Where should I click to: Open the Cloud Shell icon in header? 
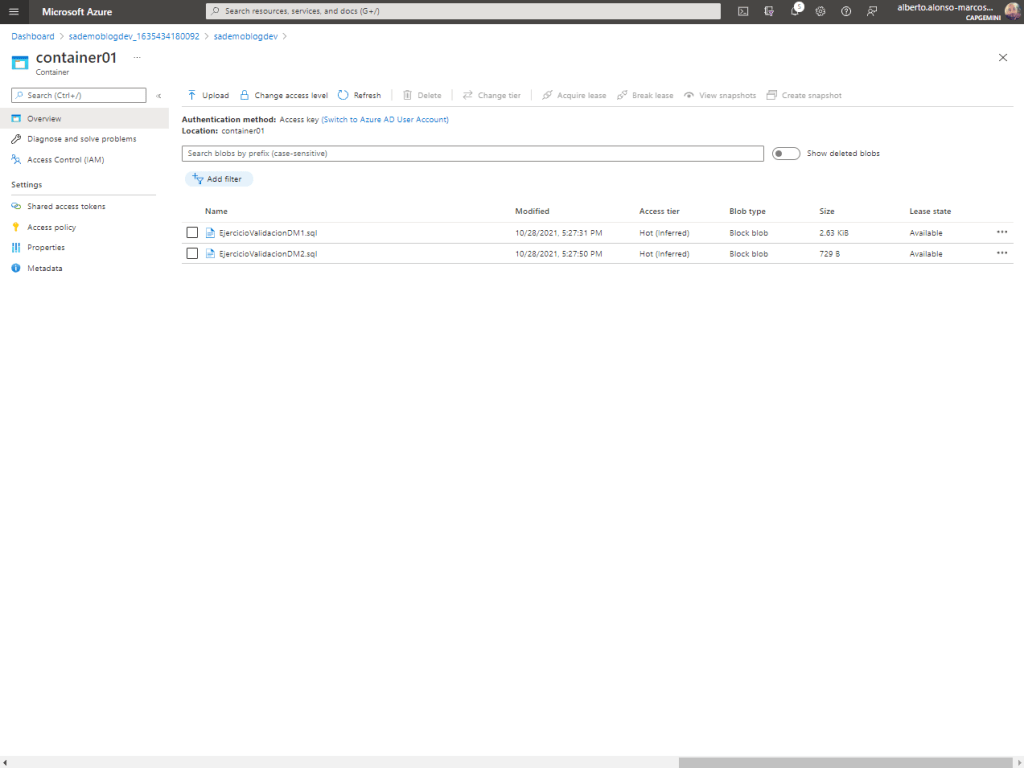743,11
